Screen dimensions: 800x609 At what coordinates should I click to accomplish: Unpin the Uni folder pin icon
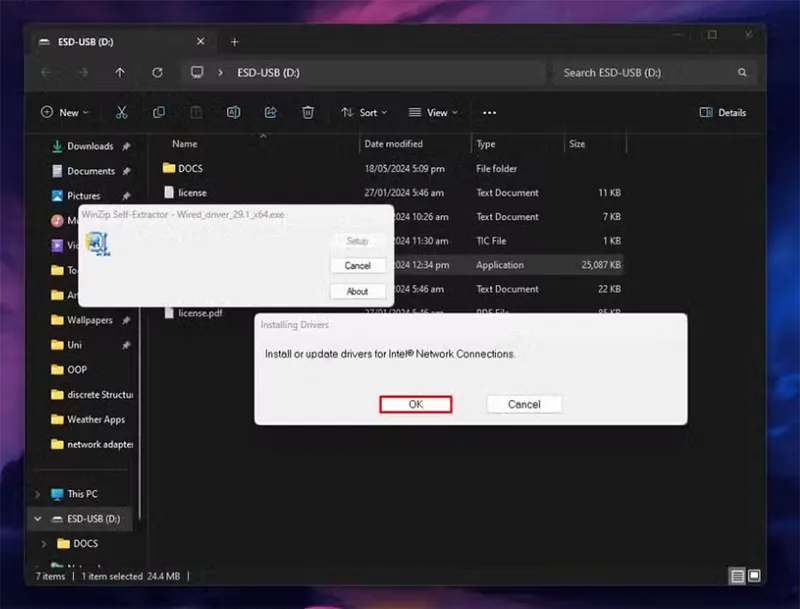[x=128, y=344]
